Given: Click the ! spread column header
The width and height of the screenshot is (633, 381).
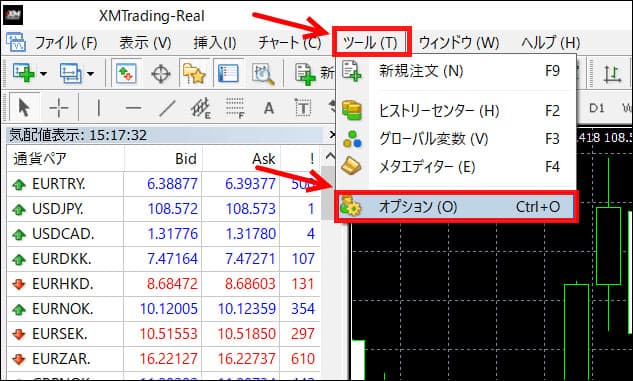Looking at the screenshot, I should tap(300, 159).
